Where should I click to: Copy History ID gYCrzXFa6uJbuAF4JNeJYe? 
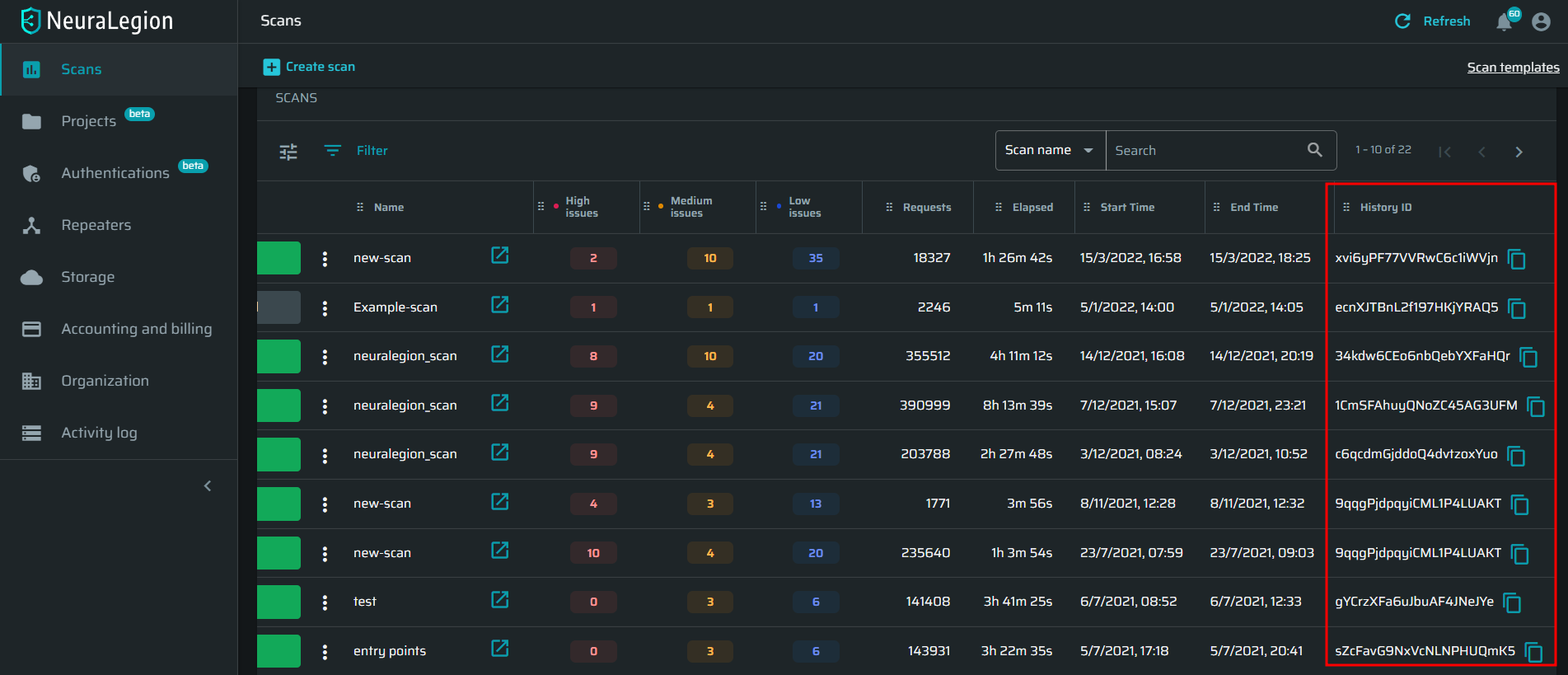pyautogui.click(x=1512, y=602)
